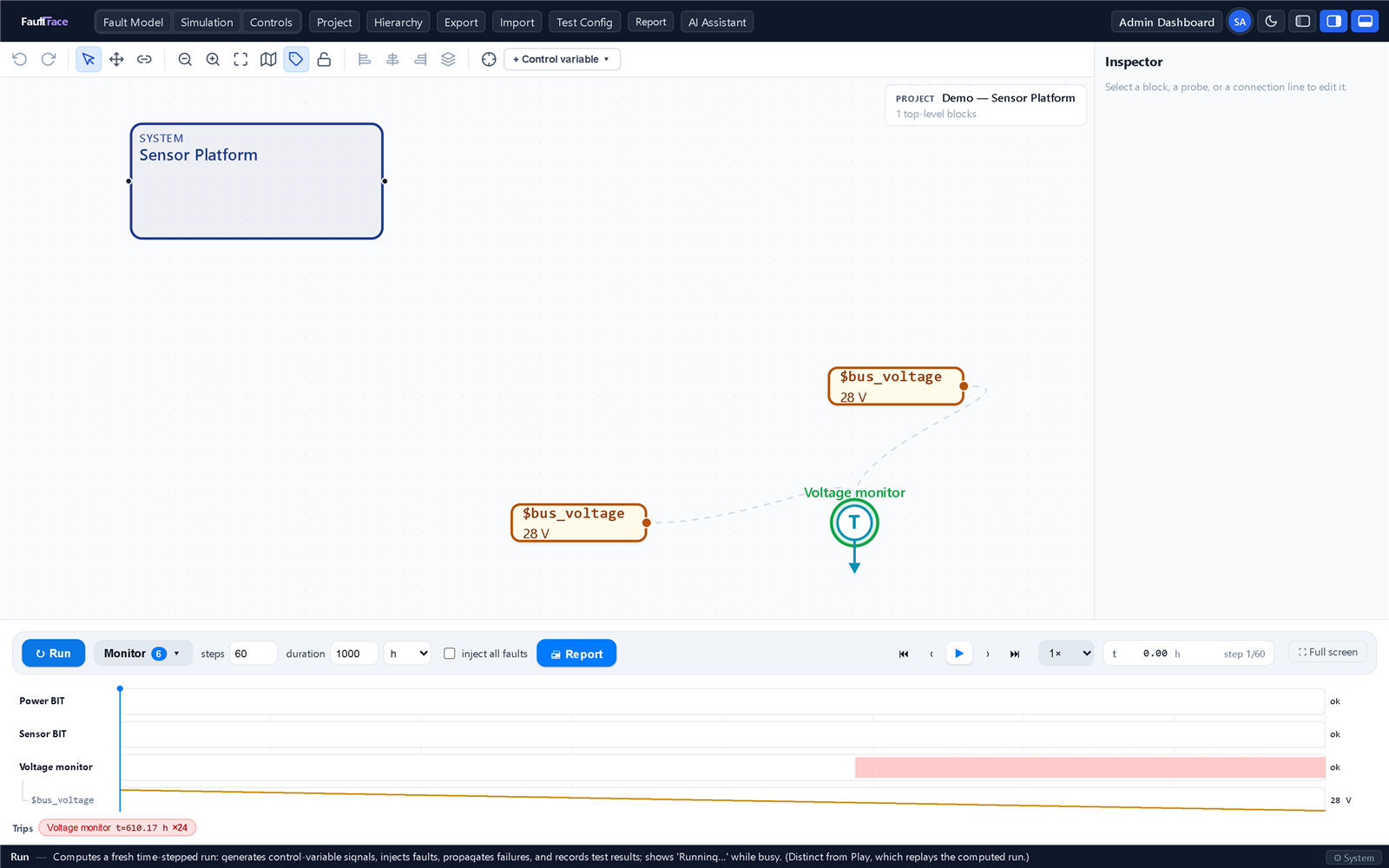1389x868 pixels.
Task: Click the Run simulation button
Action: point(53,654)
